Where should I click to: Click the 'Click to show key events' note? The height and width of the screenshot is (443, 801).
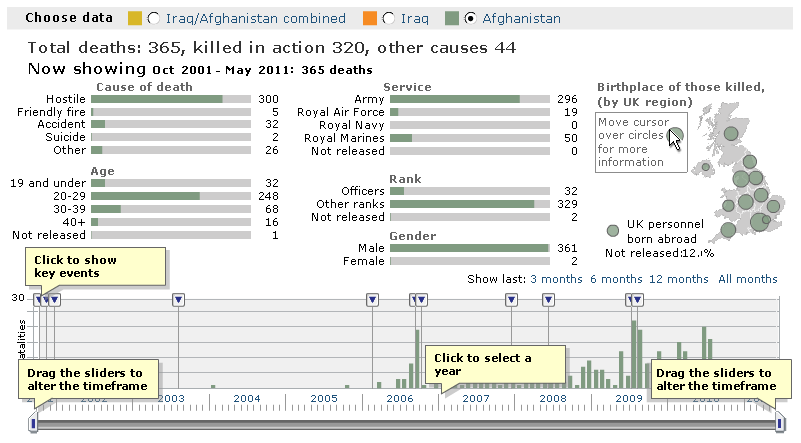coord(96,266)
